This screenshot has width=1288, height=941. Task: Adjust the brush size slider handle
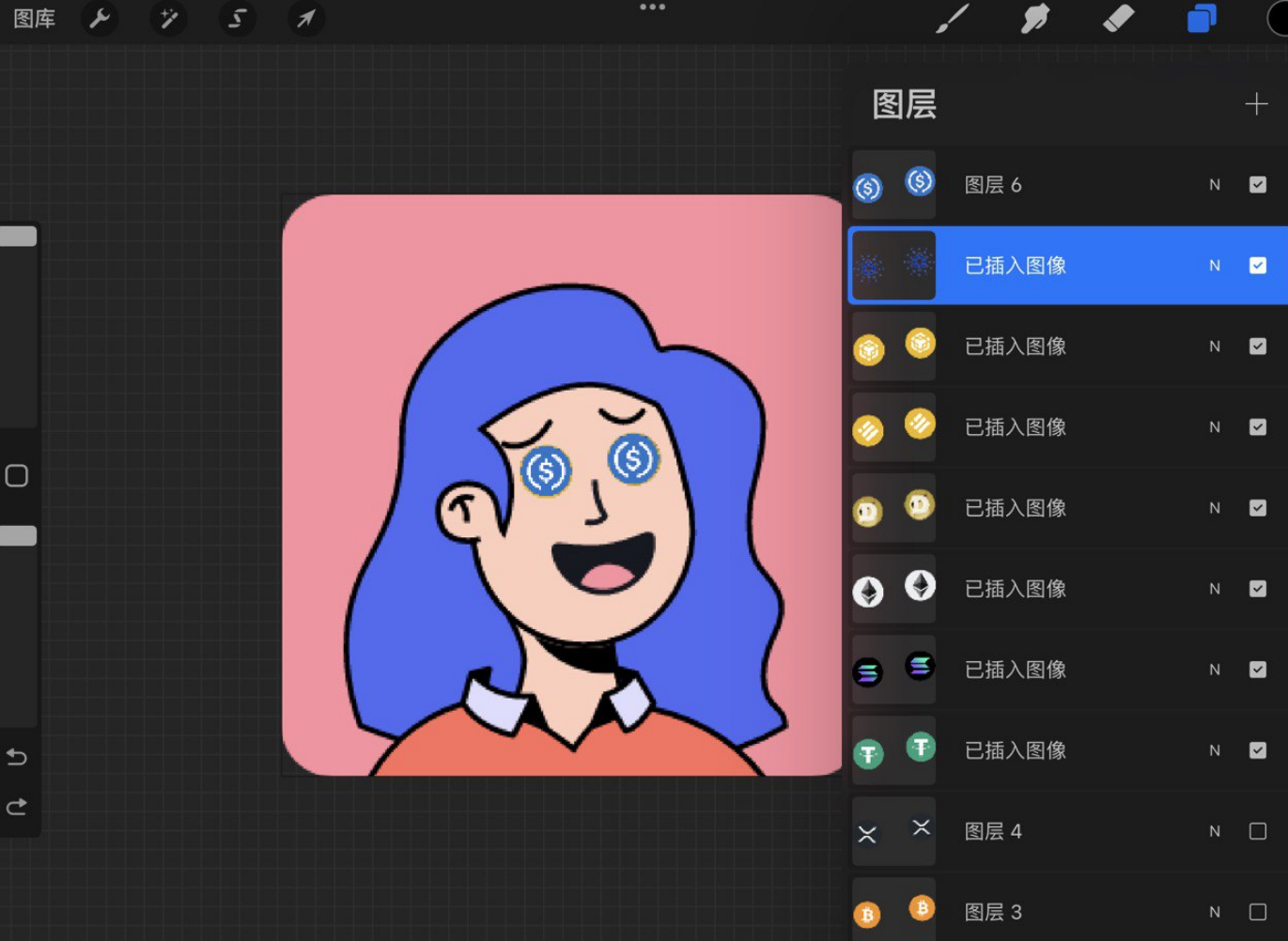[18, 236]
